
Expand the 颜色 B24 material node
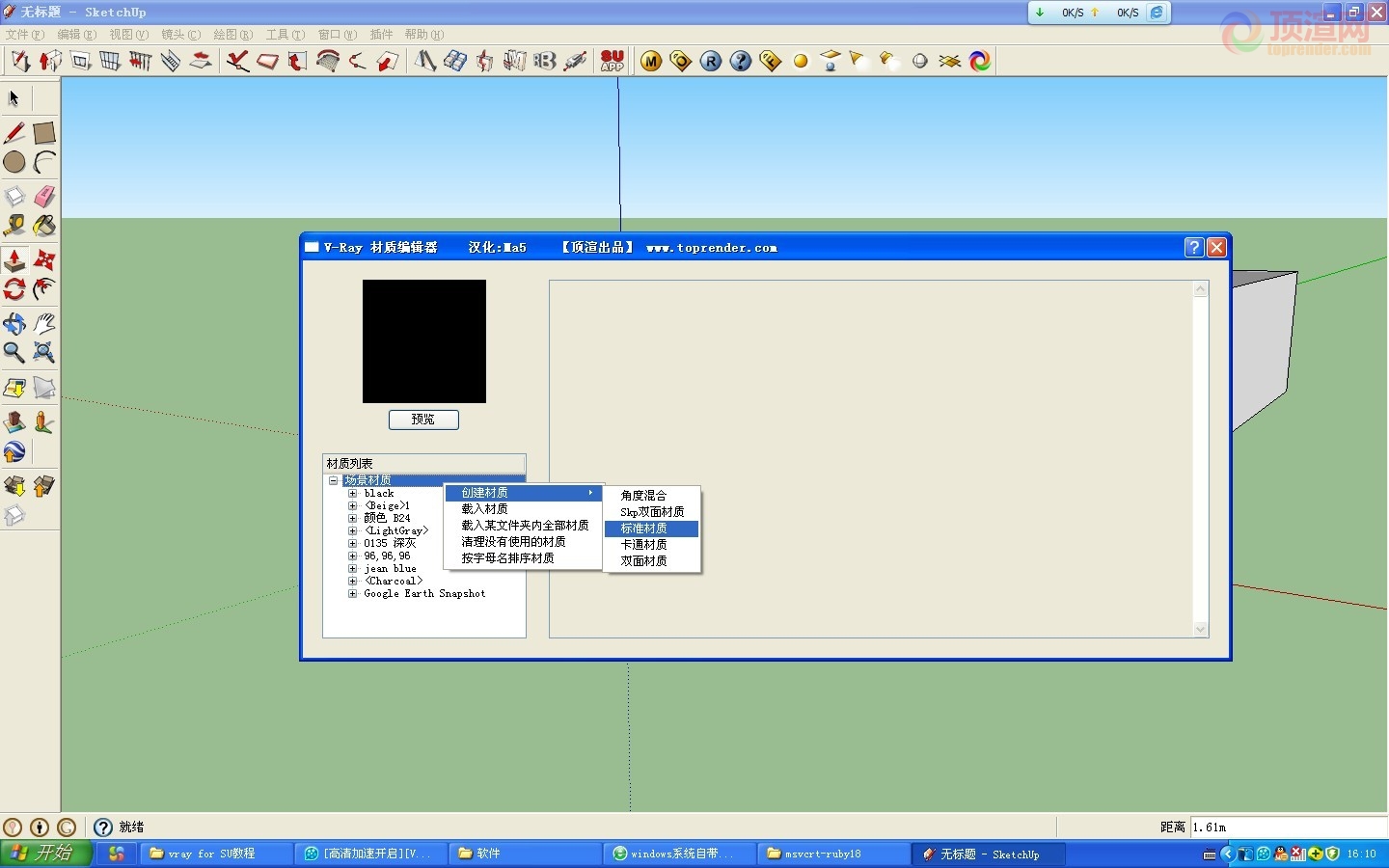352,518
